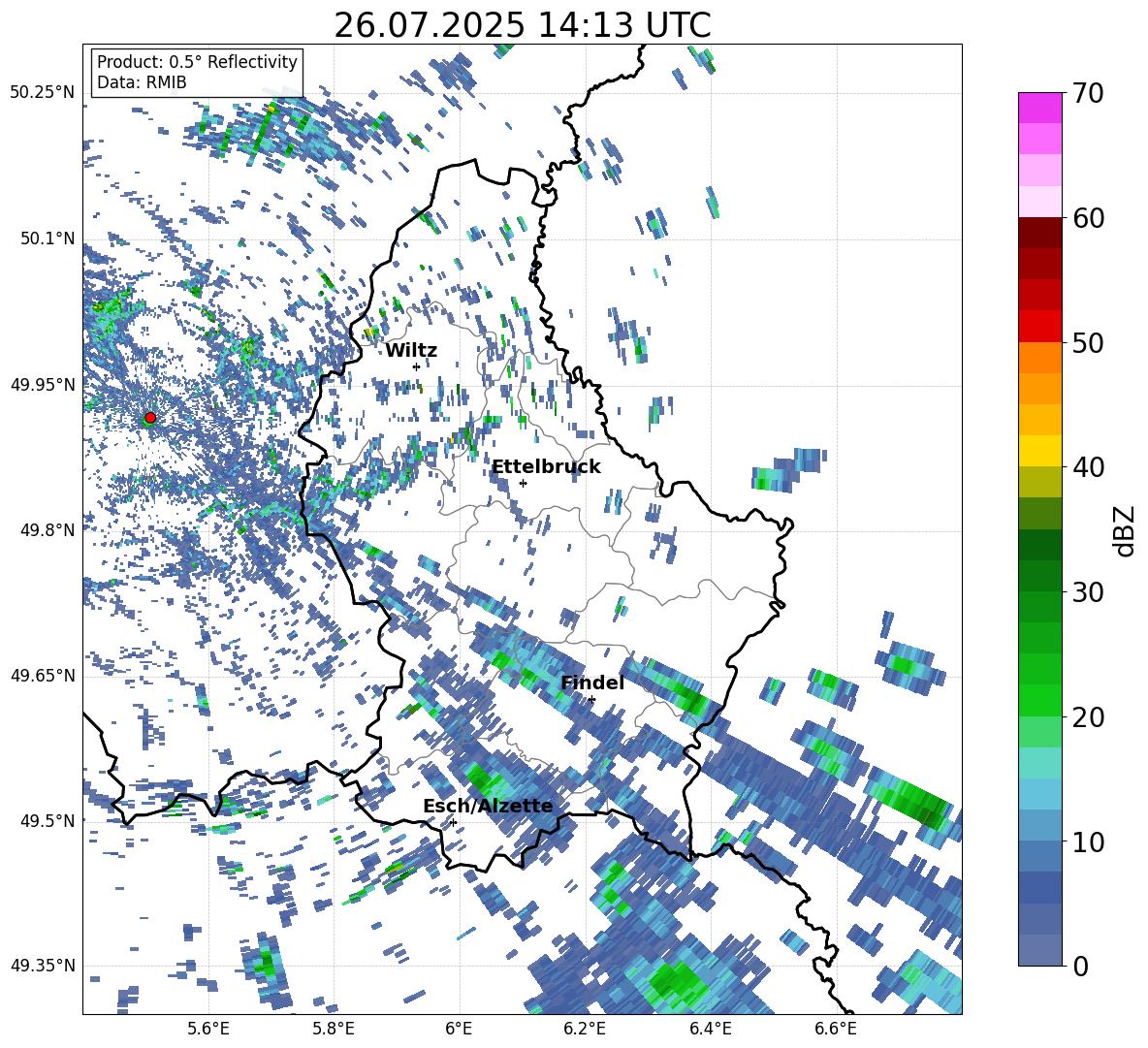Click the 6.6°E longitude label
This screenshot has height=1048, width=1148.
point(836,1029)
